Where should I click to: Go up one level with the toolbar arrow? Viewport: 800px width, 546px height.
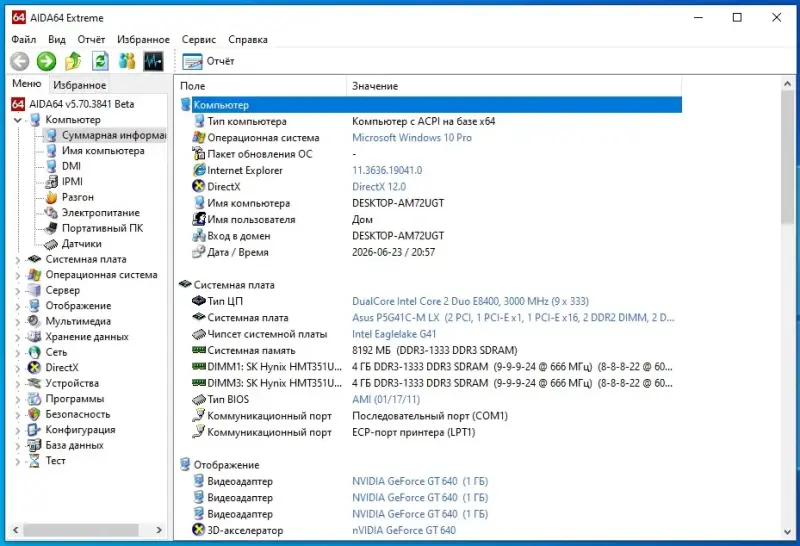tap(73, 62)
